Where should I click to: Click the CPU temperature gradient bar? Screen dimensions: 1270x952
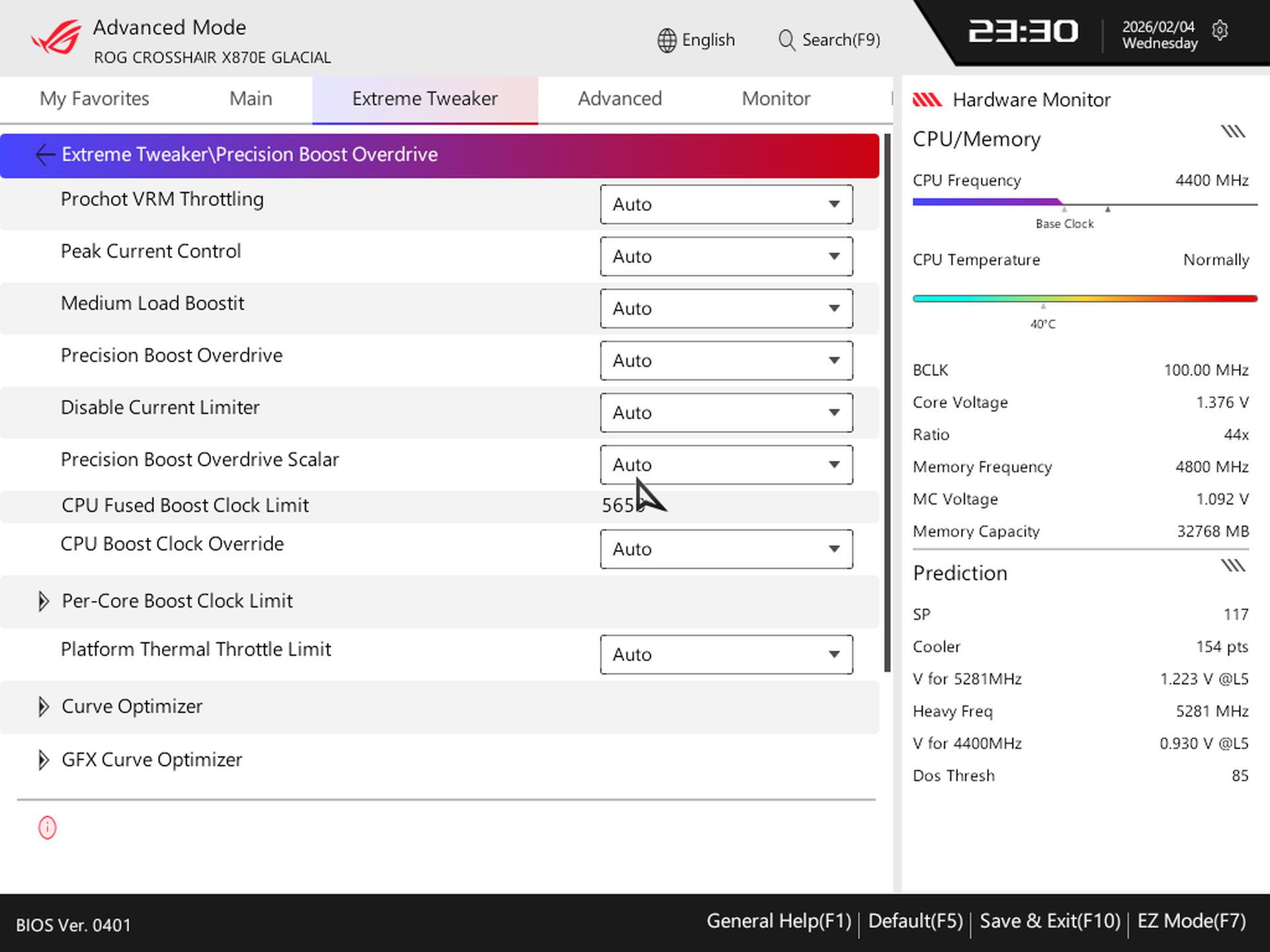pyautogui.click(x=1083, y=297)
